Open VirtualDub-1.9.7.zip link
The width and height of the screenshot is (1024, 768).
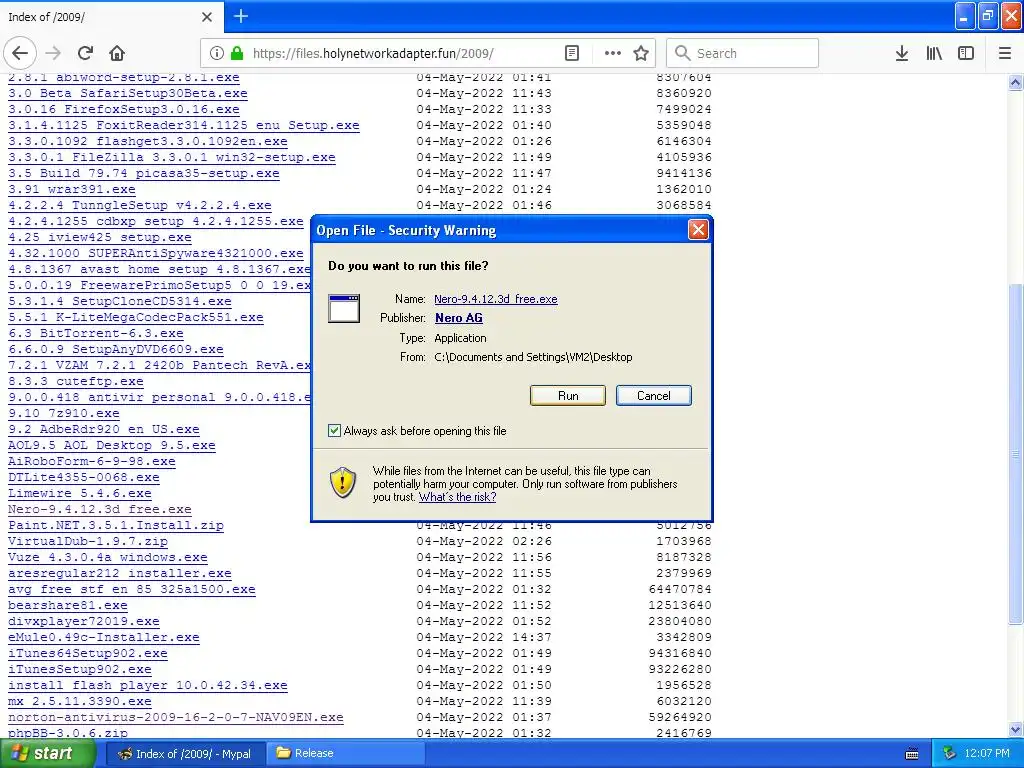[x=88, y=541]
